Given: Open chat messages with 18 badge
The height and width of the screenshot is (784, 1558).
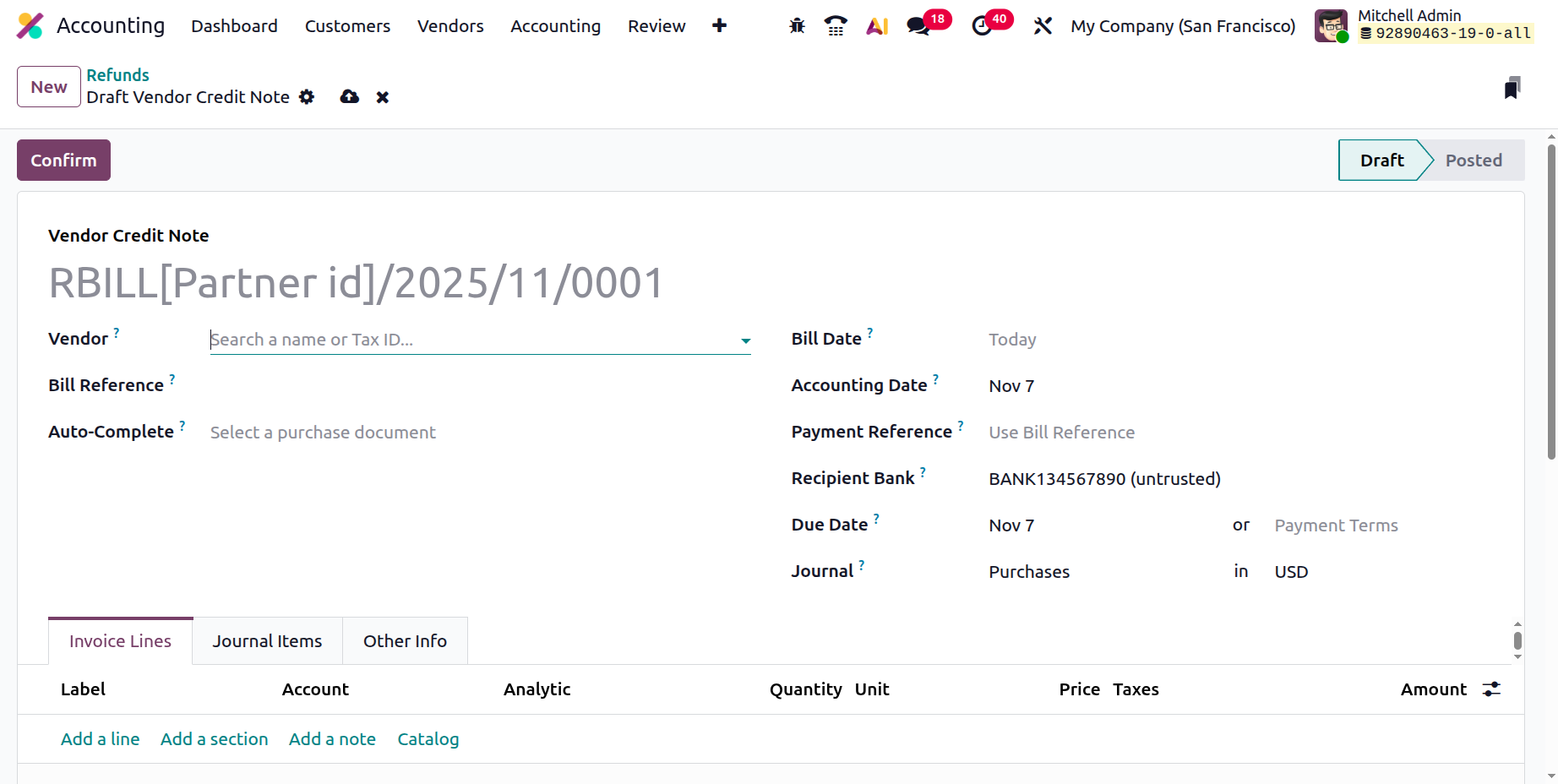Looking at the screenshot, I should tap(918, 26).
